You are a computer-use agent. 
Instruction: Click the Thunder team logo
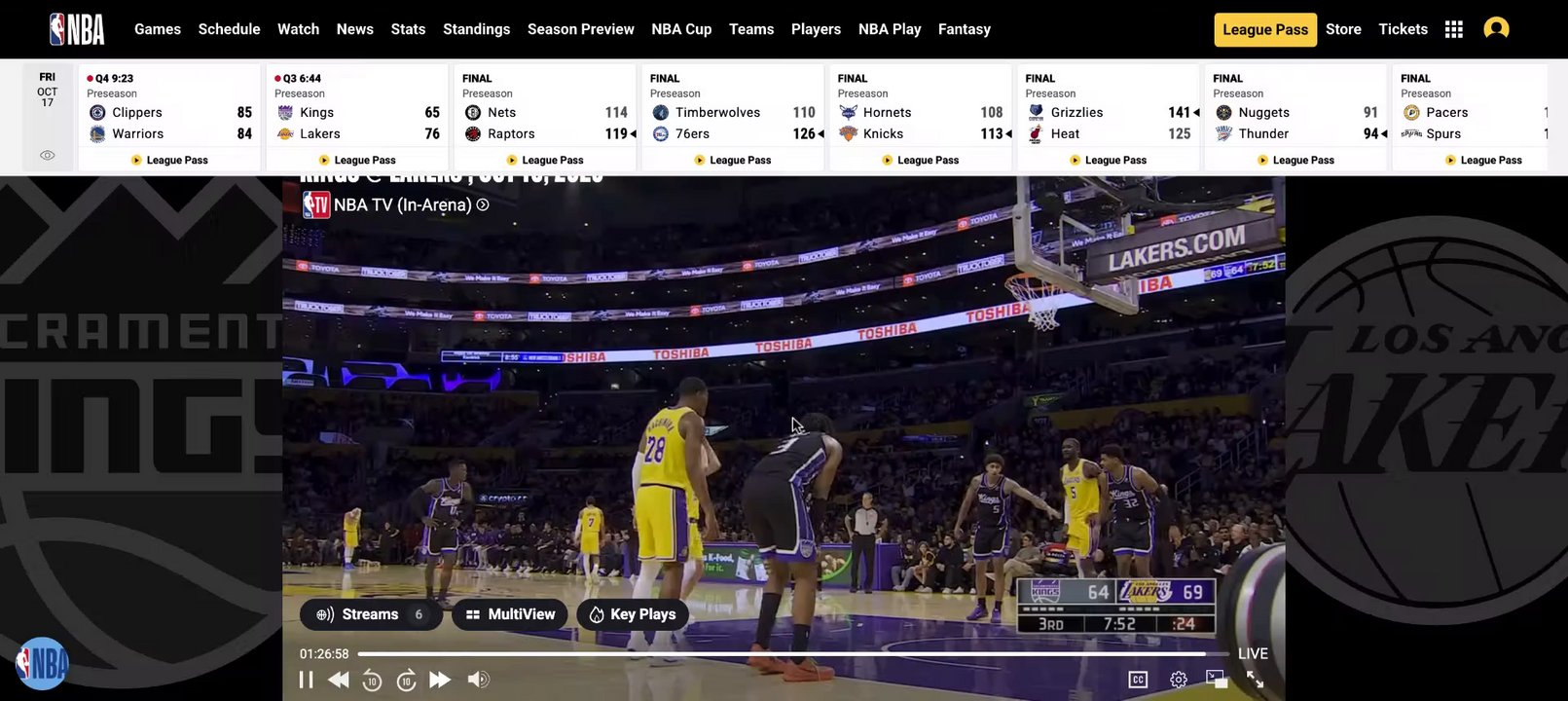click(1223, 134)
